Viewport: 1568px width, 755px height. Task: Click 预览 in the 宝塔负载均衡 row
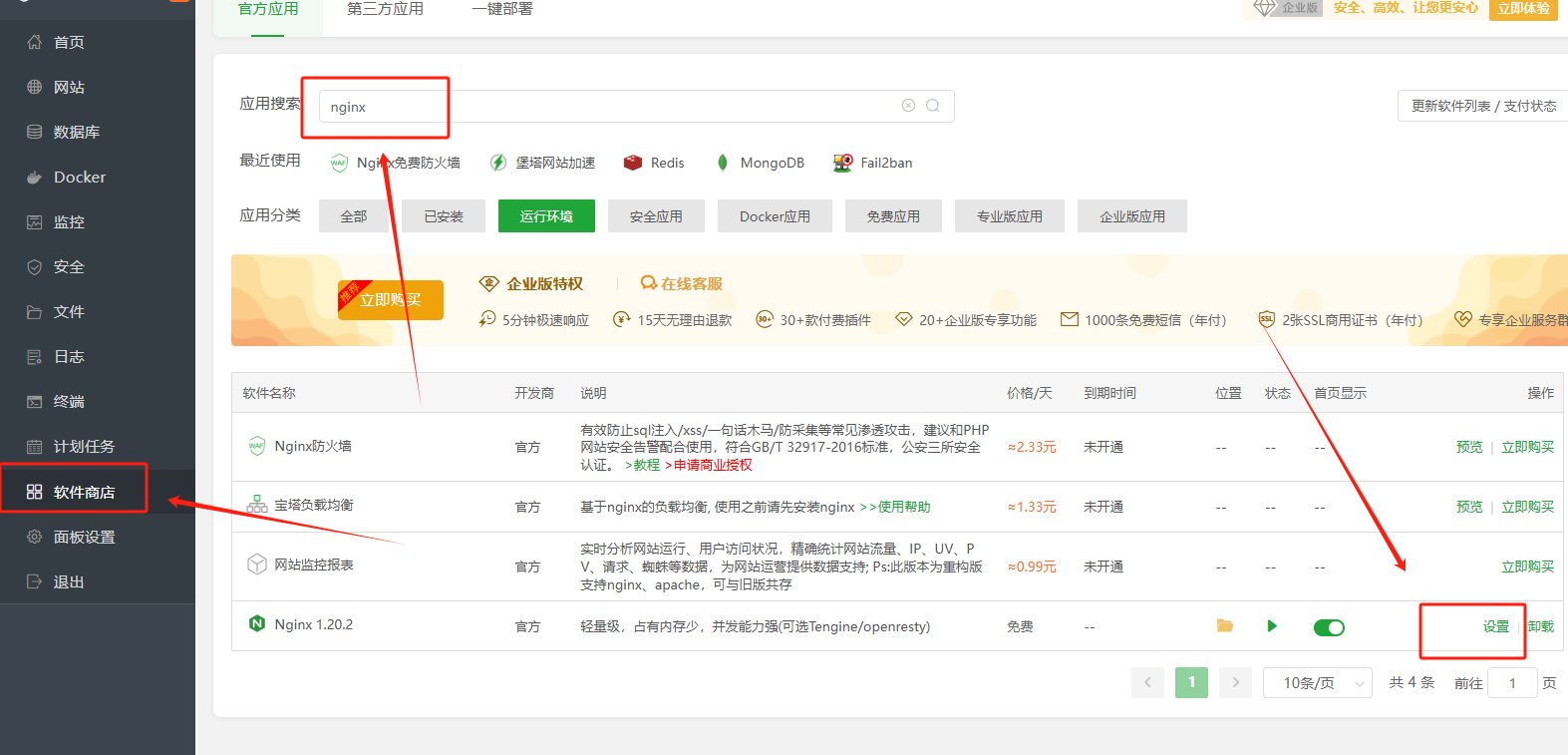pyautogui.click(x=1469, y=507)
